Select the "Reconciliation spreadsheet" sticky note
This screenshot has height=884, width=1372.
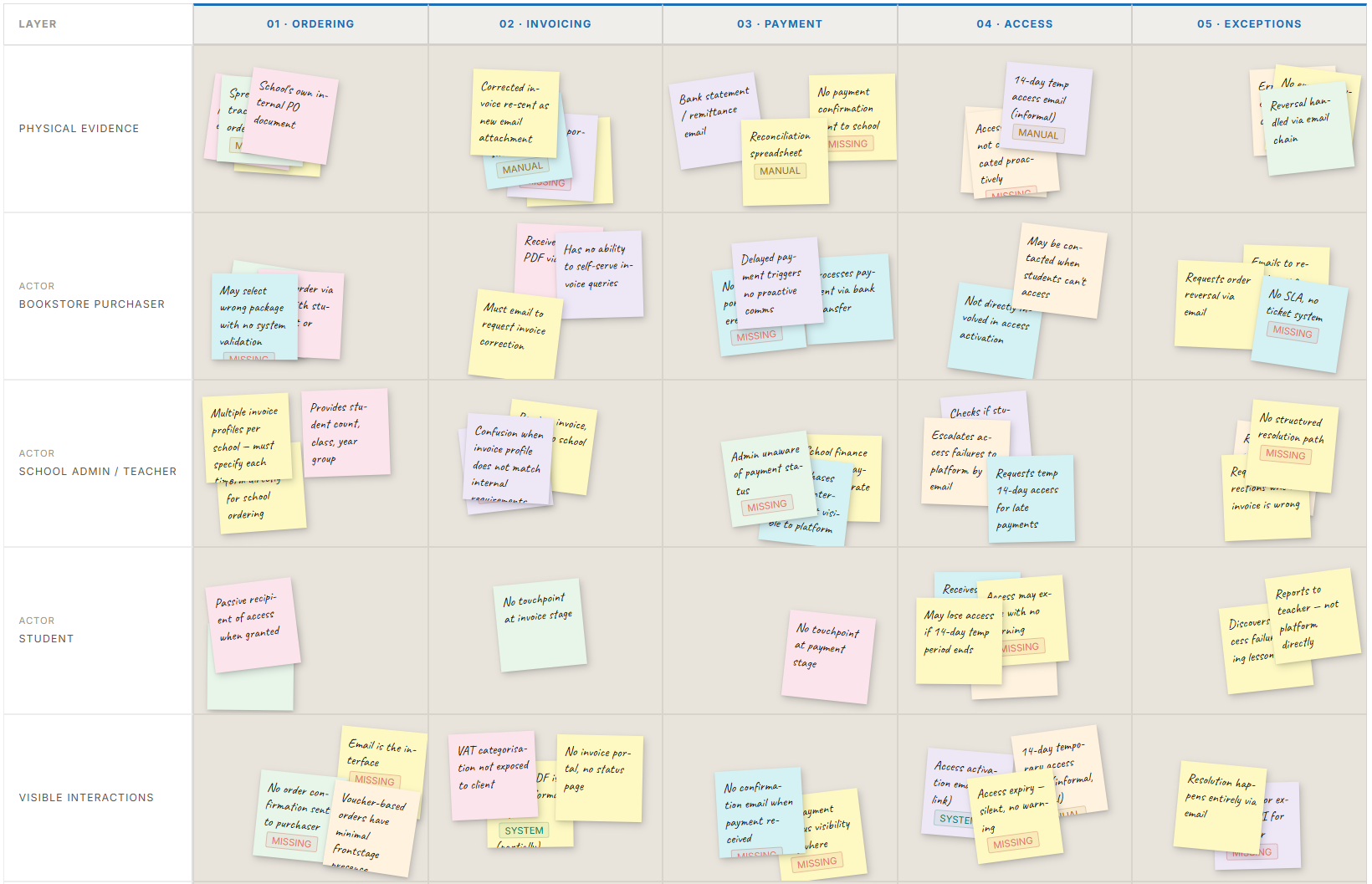pos(785,162)
